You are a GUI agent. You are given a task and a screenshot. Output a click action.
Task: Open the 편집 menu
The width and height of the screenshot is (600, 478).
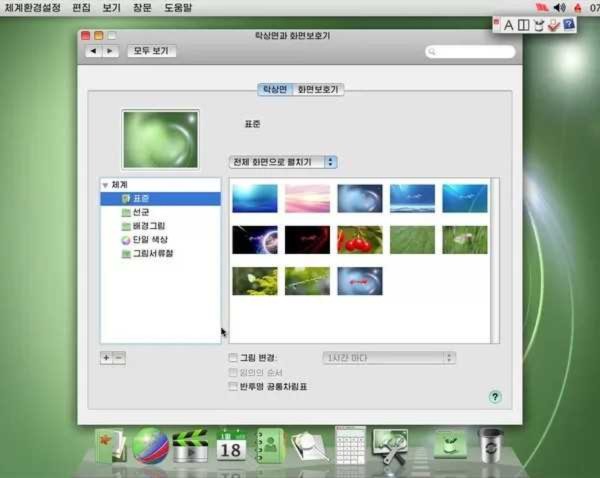pyautogui.click(x=81, y=8)
